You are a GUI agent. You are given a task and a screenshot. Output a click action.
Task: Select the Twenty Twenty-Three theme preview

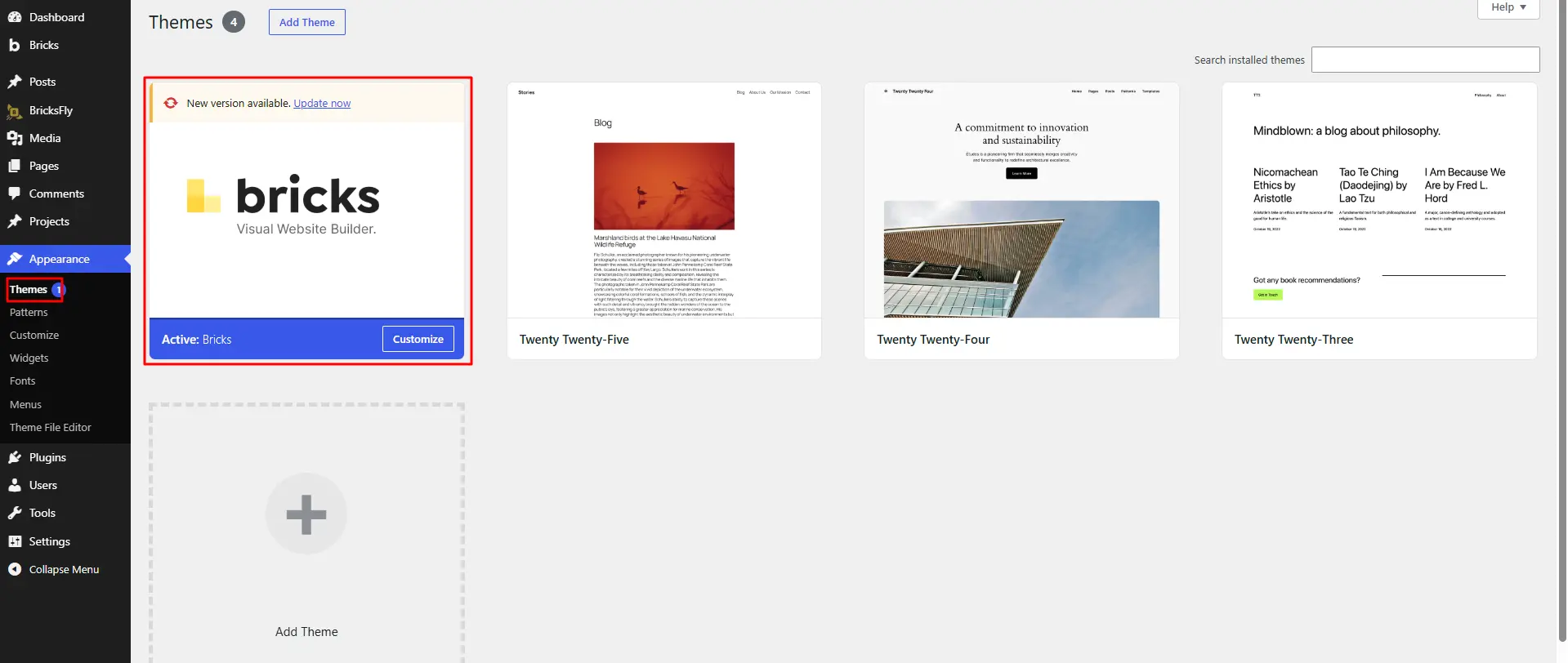pyautogui.click(x=1379, y=200)
